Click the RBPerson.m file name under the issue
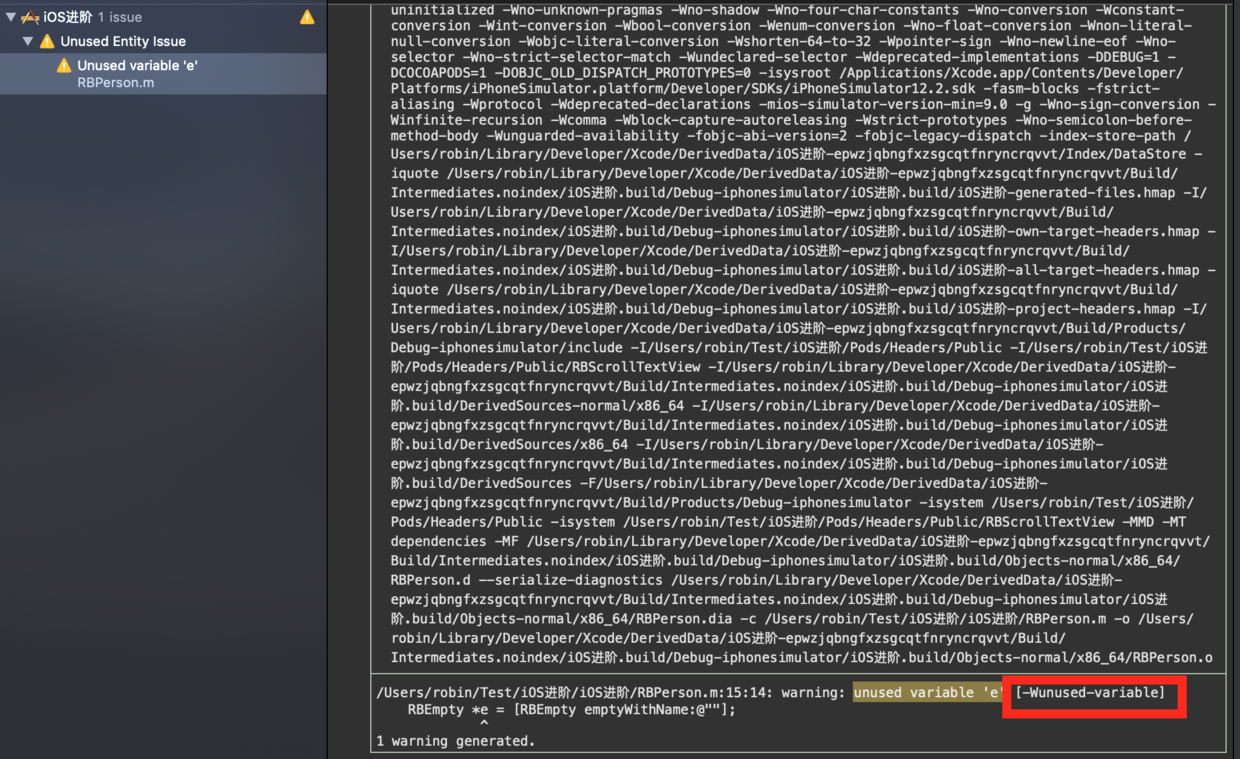1240x759 pixels. (115, 83)
